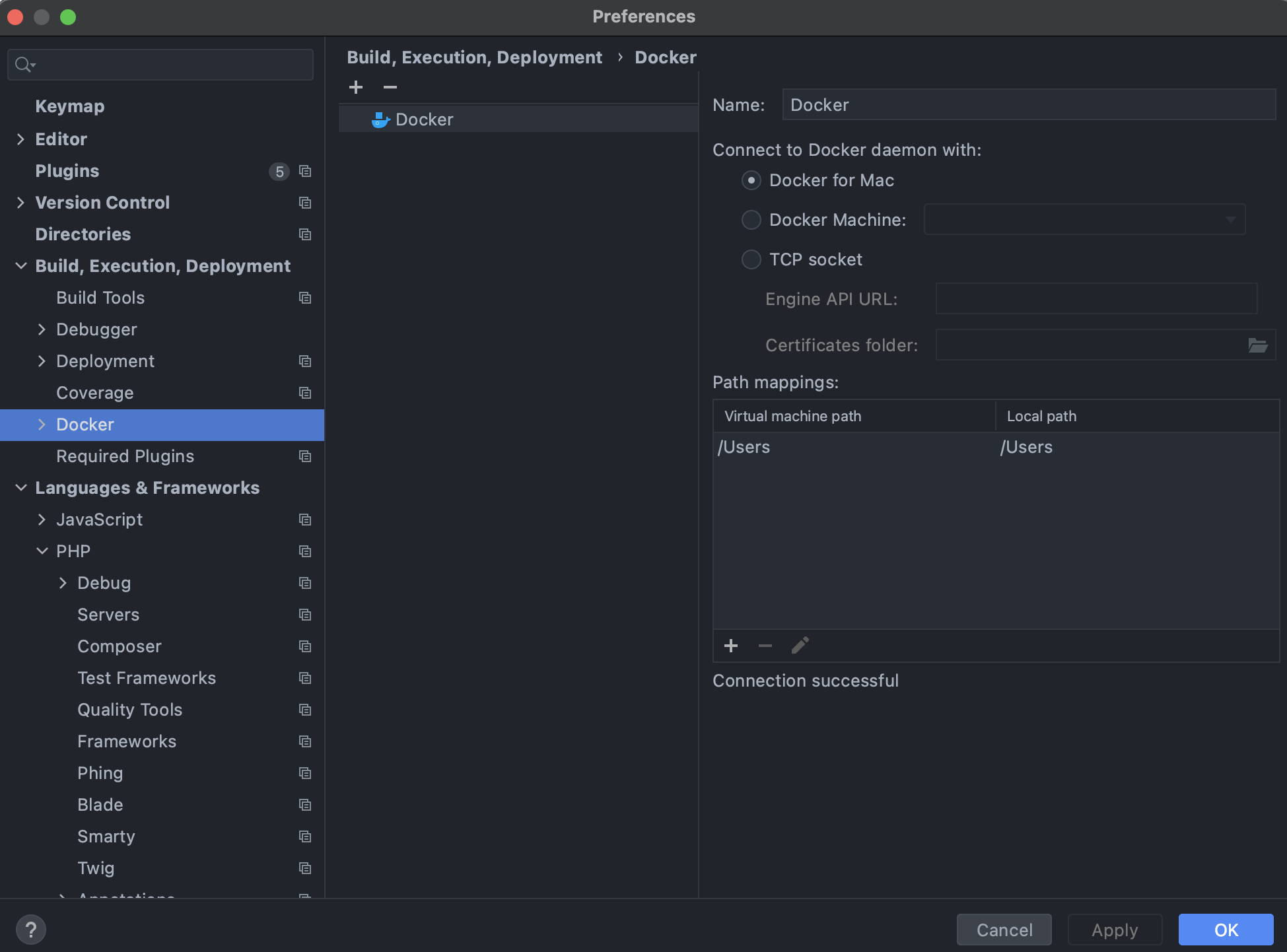Click the path mapping remove icon
Viewport: 1287px width, 952px height.
pos(765,645)
